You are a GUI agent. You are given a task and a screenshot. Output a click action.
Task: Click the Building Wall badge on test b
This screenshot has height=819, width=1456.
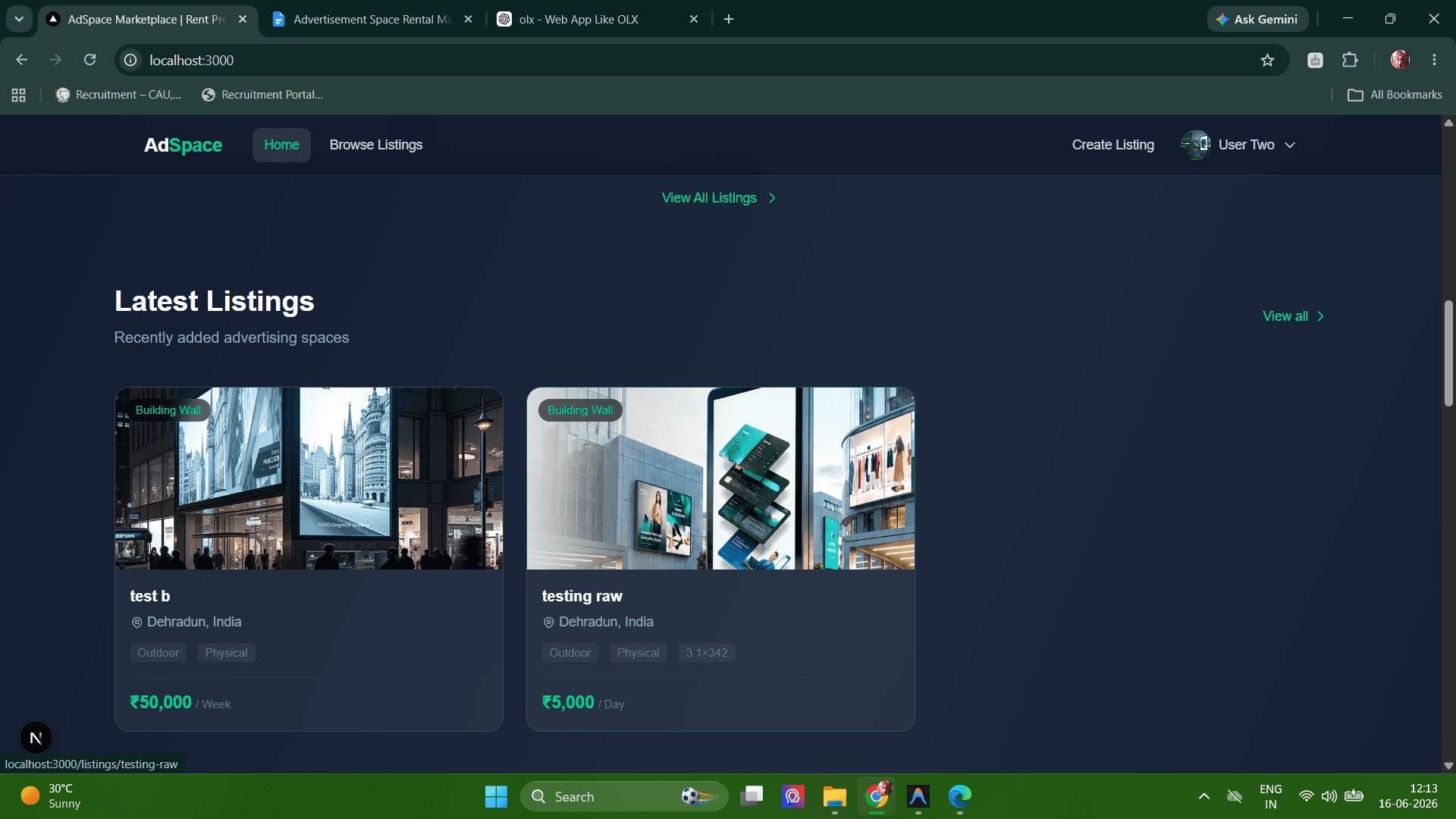point(168,410)
